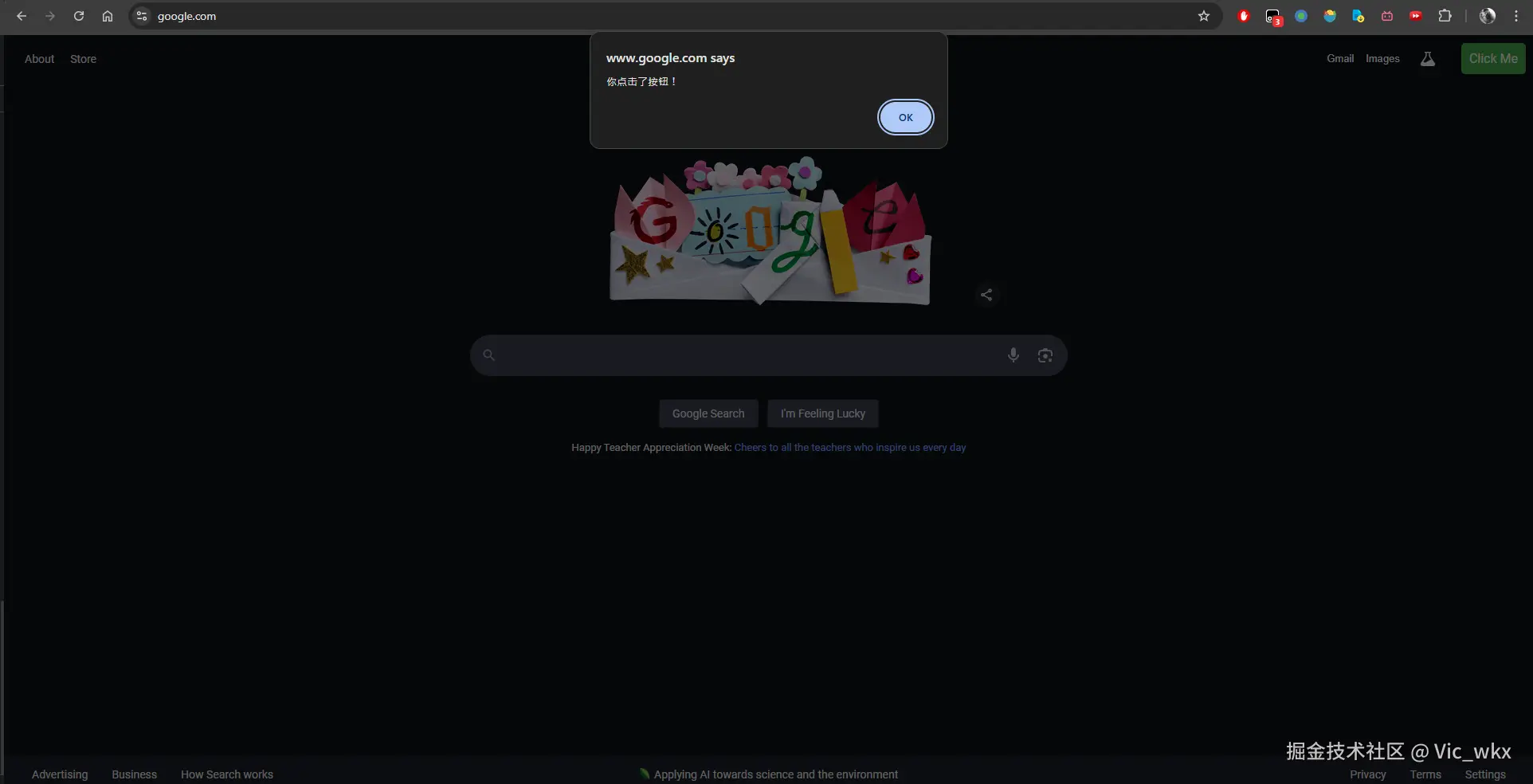Open the About link
The height and width of the screenshot is (784, 1533).
(39, 59)
